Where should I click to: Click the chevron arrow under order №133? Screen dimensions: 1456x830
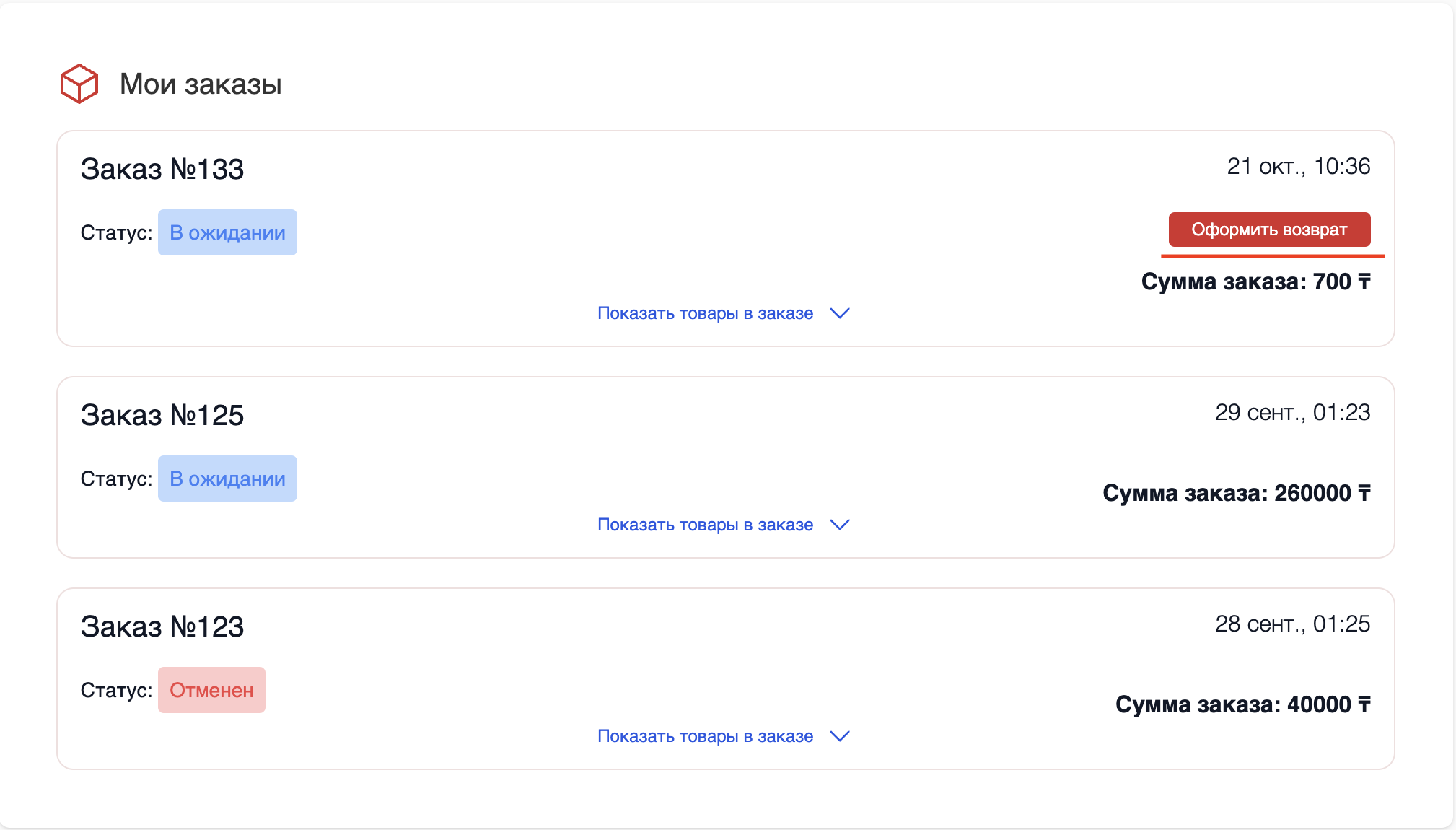[840, 313]
